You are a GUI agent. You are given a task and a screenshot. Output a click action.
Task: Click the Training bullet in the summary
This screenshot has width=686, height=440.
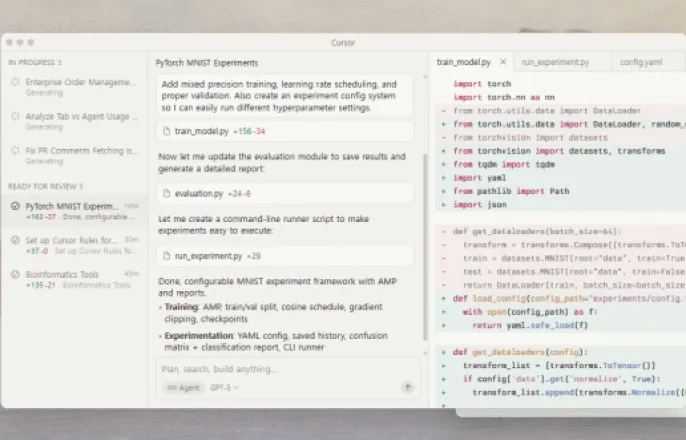coord(273,313)
